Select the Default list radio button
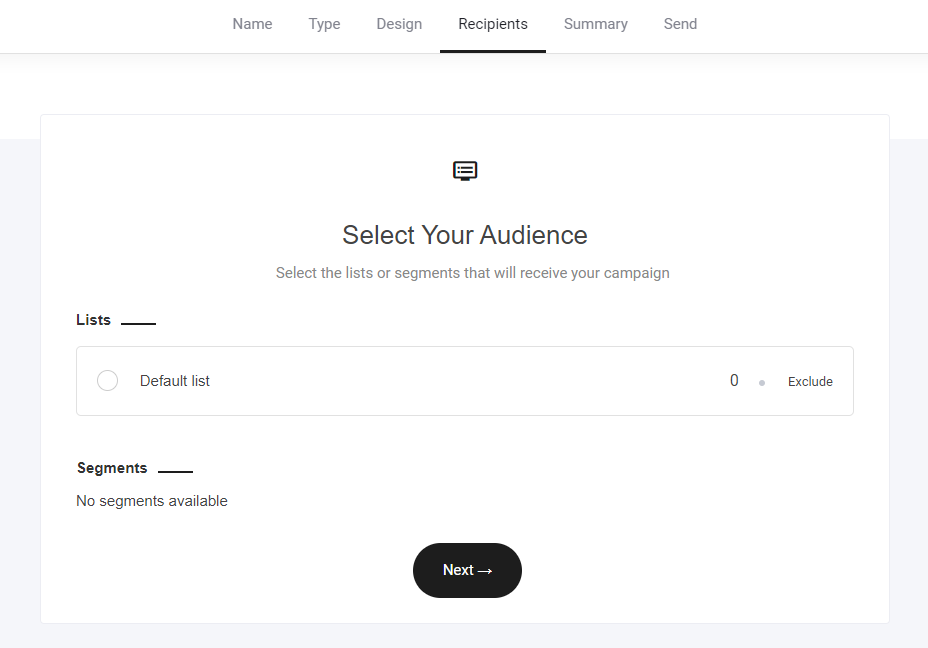 [108, 381]
